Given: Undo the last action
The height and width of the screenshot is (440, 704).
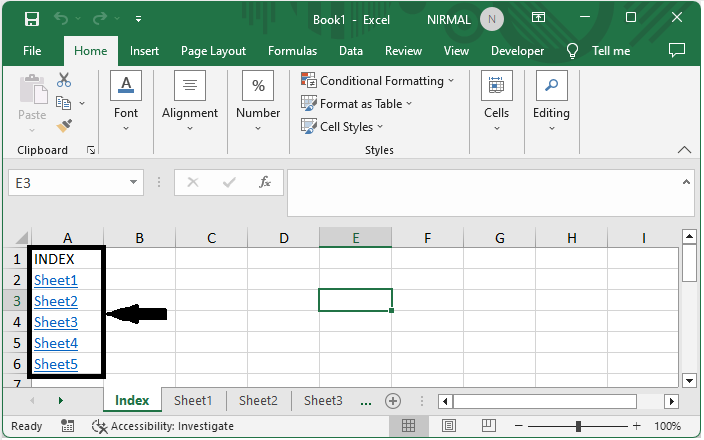Looking at the screenshot, I should (x=61, y=18).
